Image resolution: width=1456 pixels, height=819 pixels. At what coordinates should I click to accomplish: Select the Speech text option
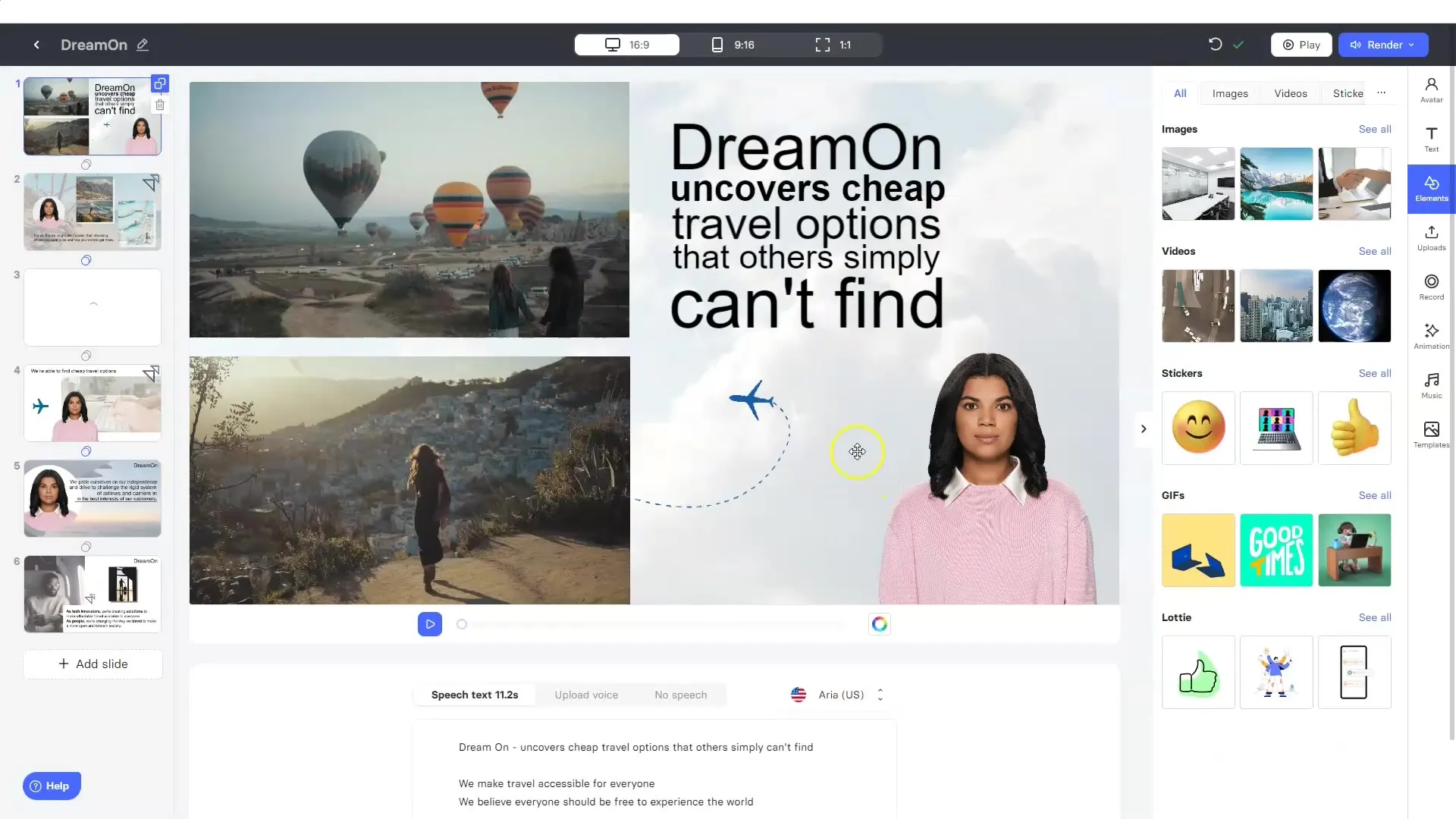pos(475,695)
